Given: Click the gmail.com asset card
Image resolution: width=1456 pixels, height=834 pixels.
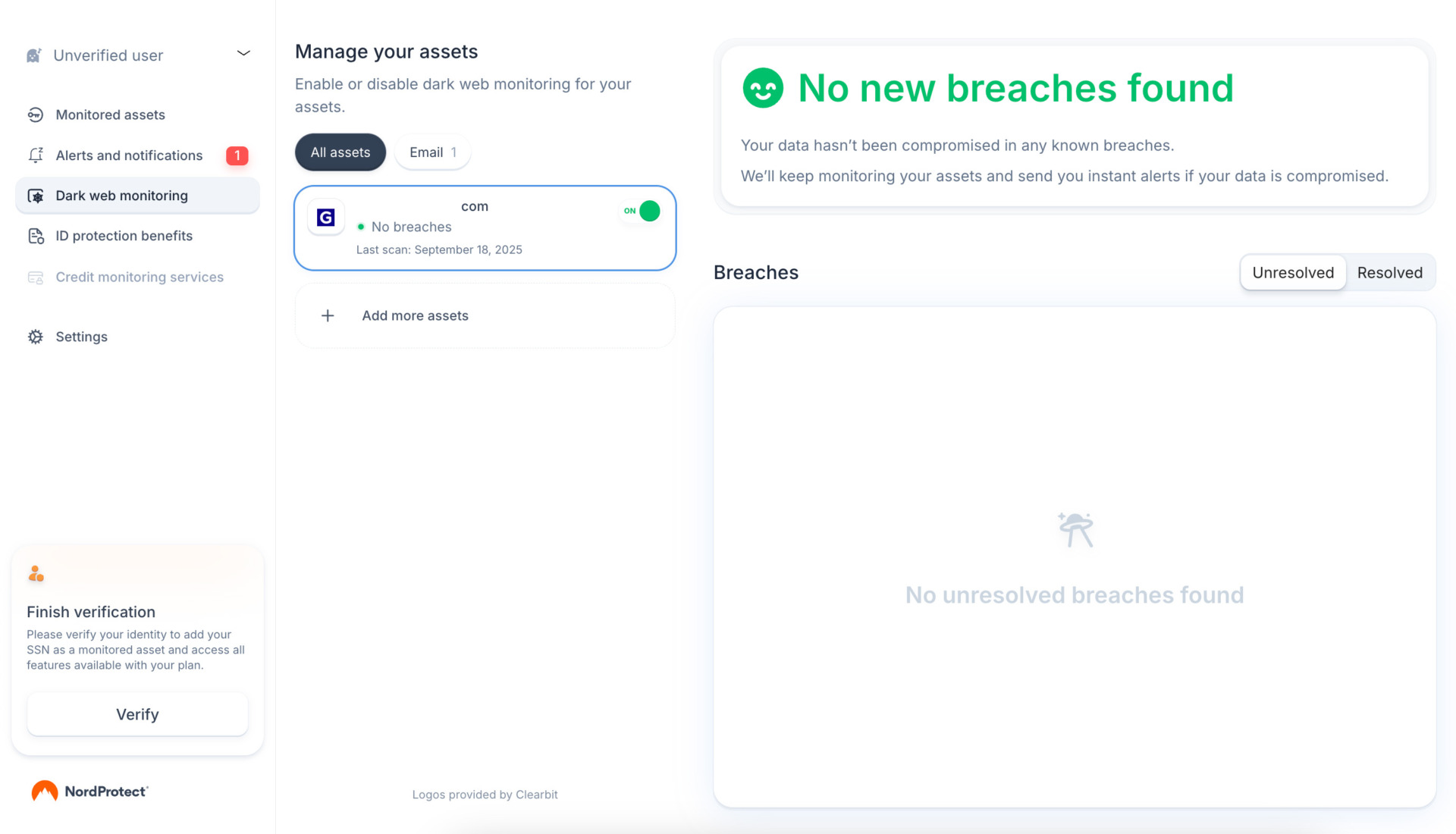Looking at the screenshot, I should (485, 228).
